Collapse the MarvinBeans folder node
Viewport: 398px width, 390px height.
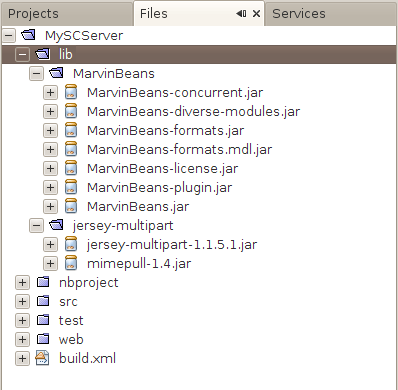[36, 73]
